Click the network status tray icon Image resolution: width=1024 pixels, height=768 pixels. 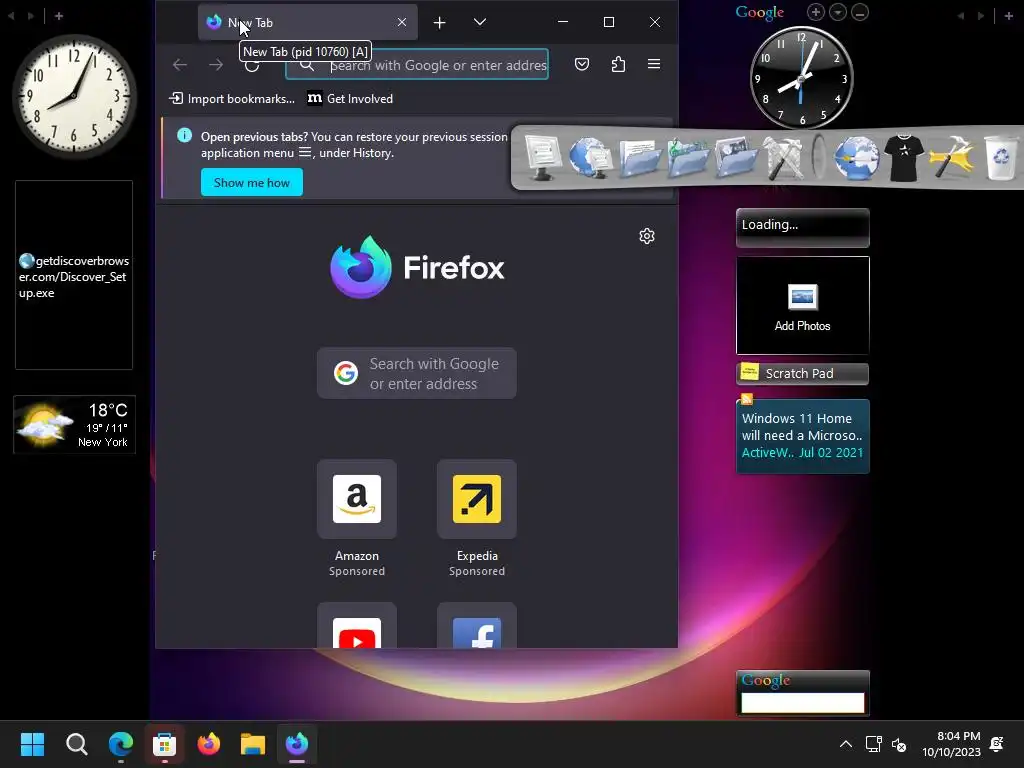[x=873, y=744]
